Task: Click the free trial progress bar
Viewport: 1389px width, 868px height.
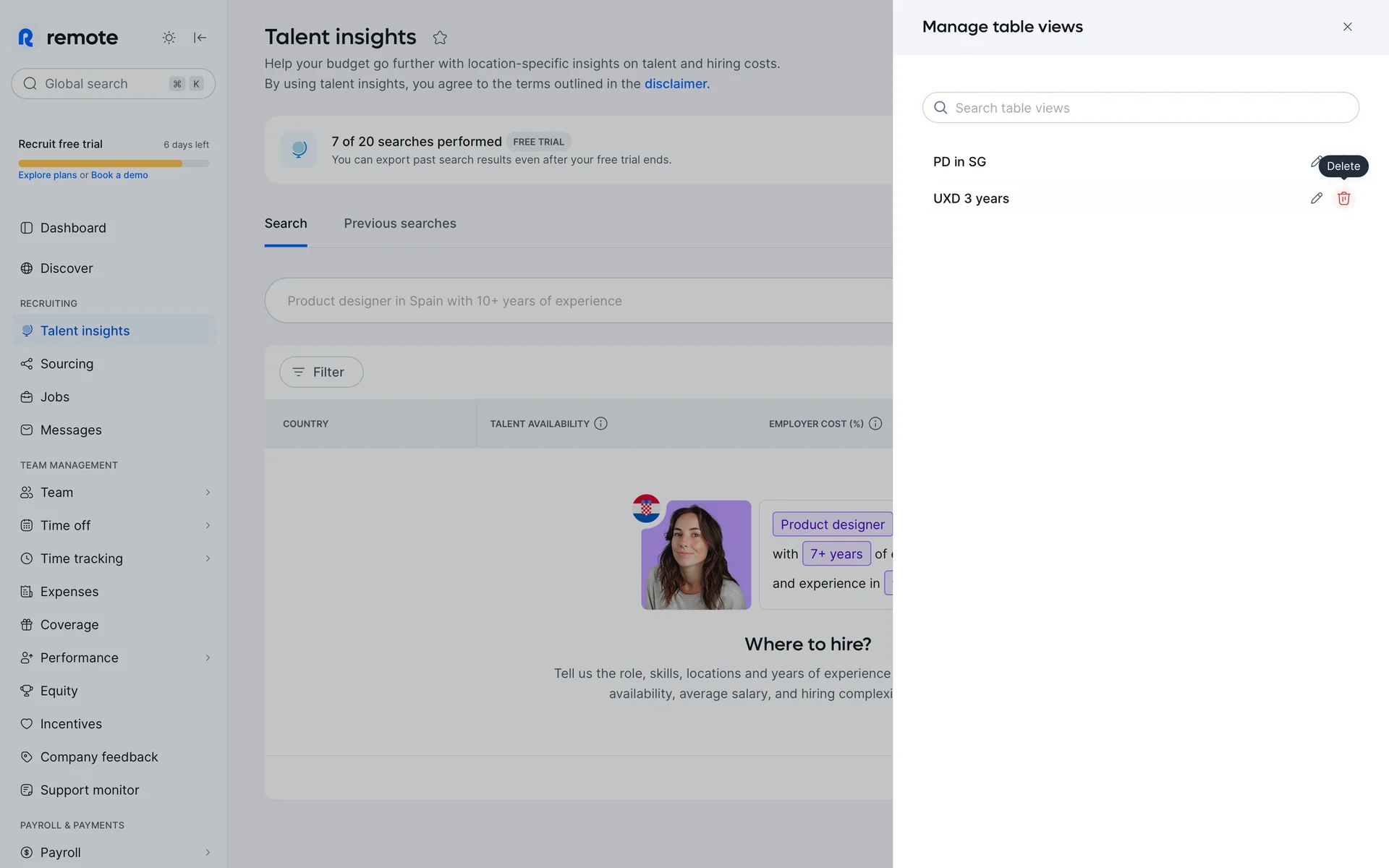Action: coord(114,163)
